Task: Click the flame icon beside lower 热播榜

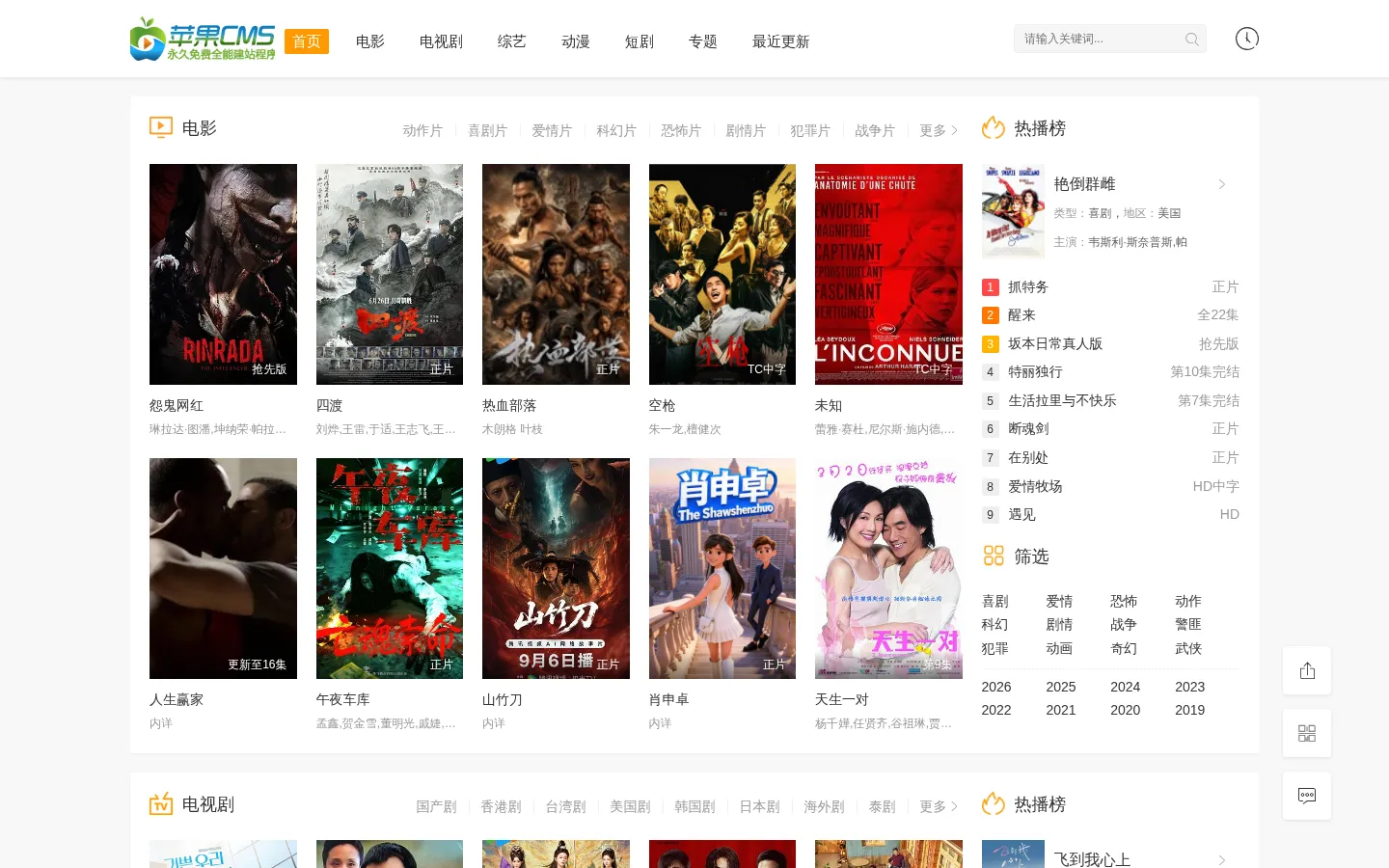Action: [994, 804]
